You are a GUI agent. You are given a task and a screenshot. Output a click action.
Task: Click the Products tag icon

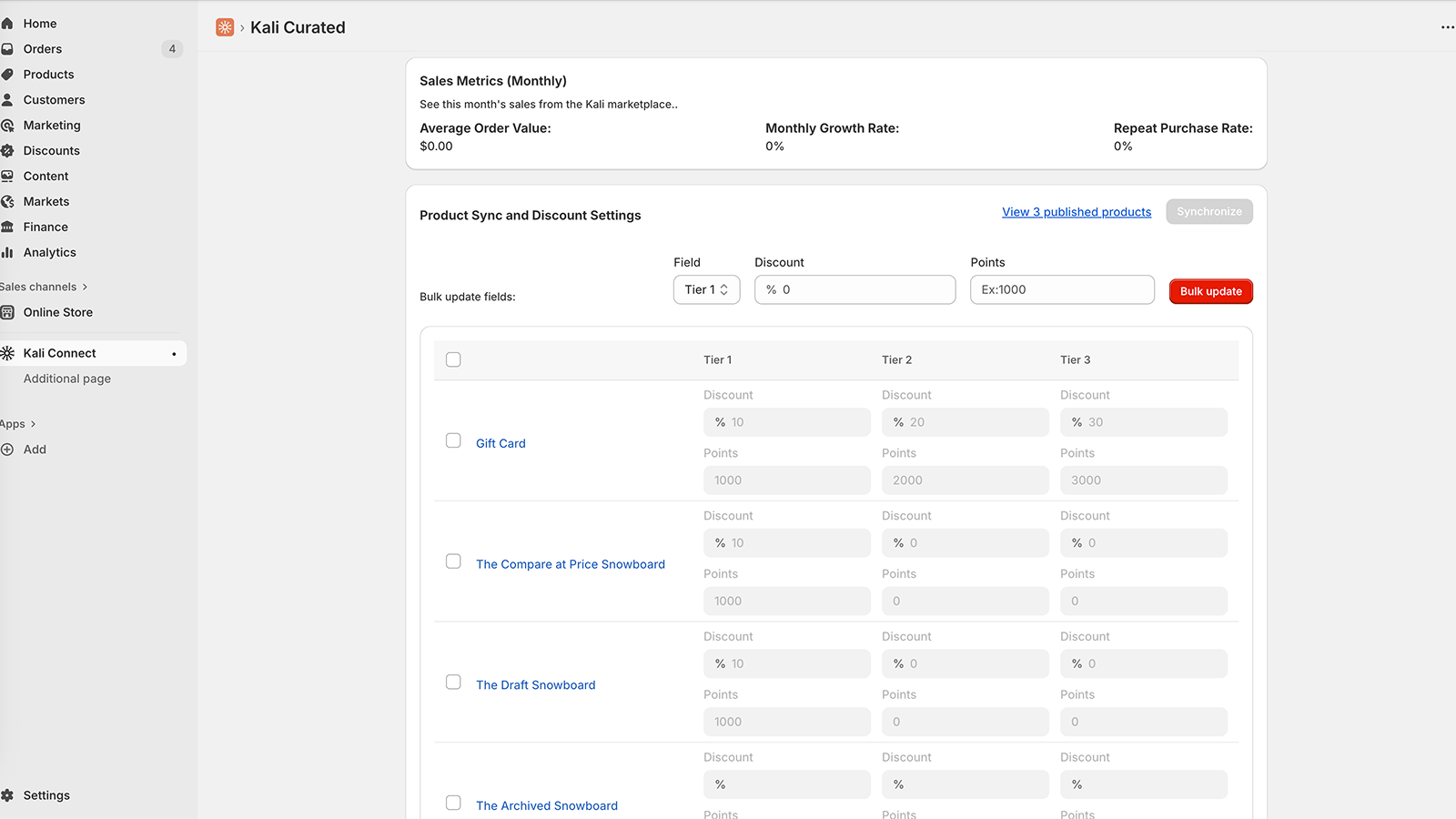[x=7, y=75]
